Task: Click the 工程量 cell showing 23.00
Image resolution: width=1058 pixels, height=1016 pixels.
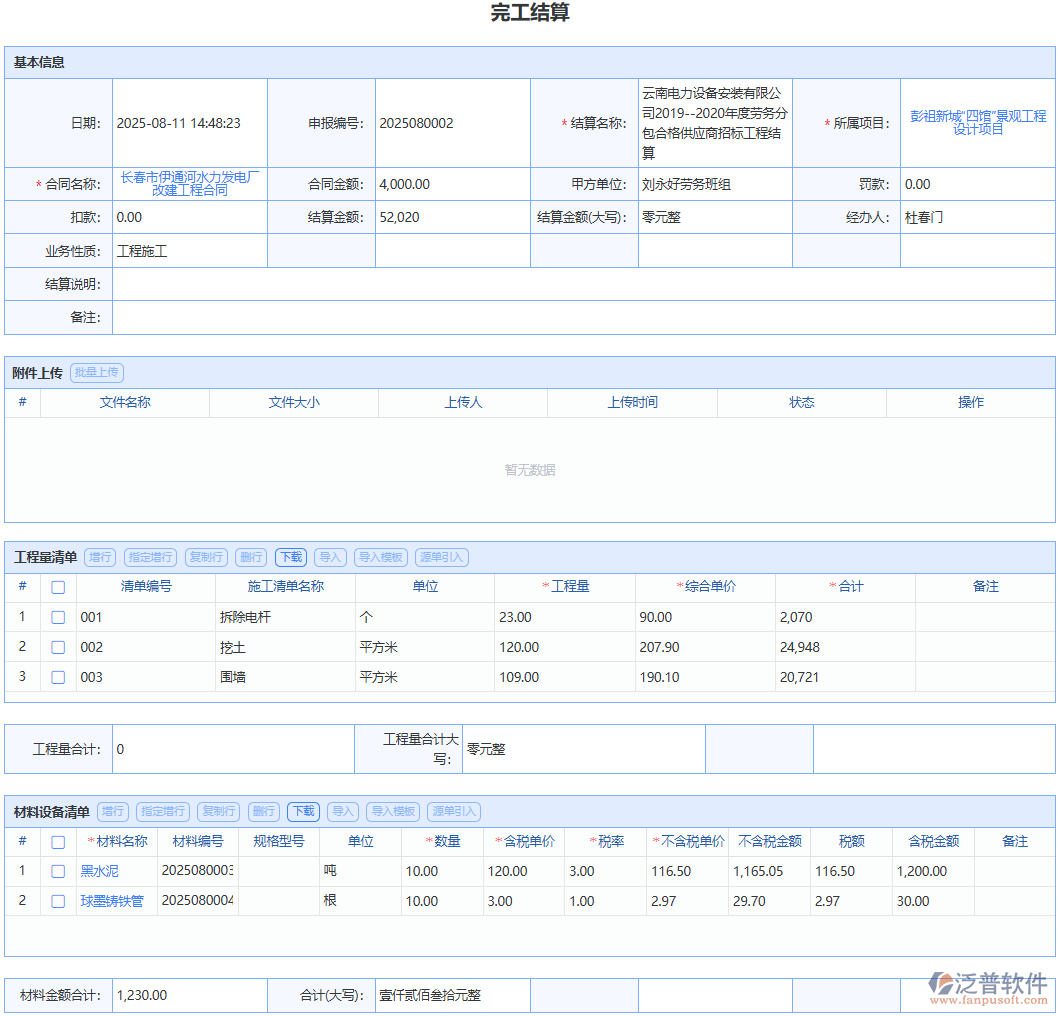Action: coord(564,618)
